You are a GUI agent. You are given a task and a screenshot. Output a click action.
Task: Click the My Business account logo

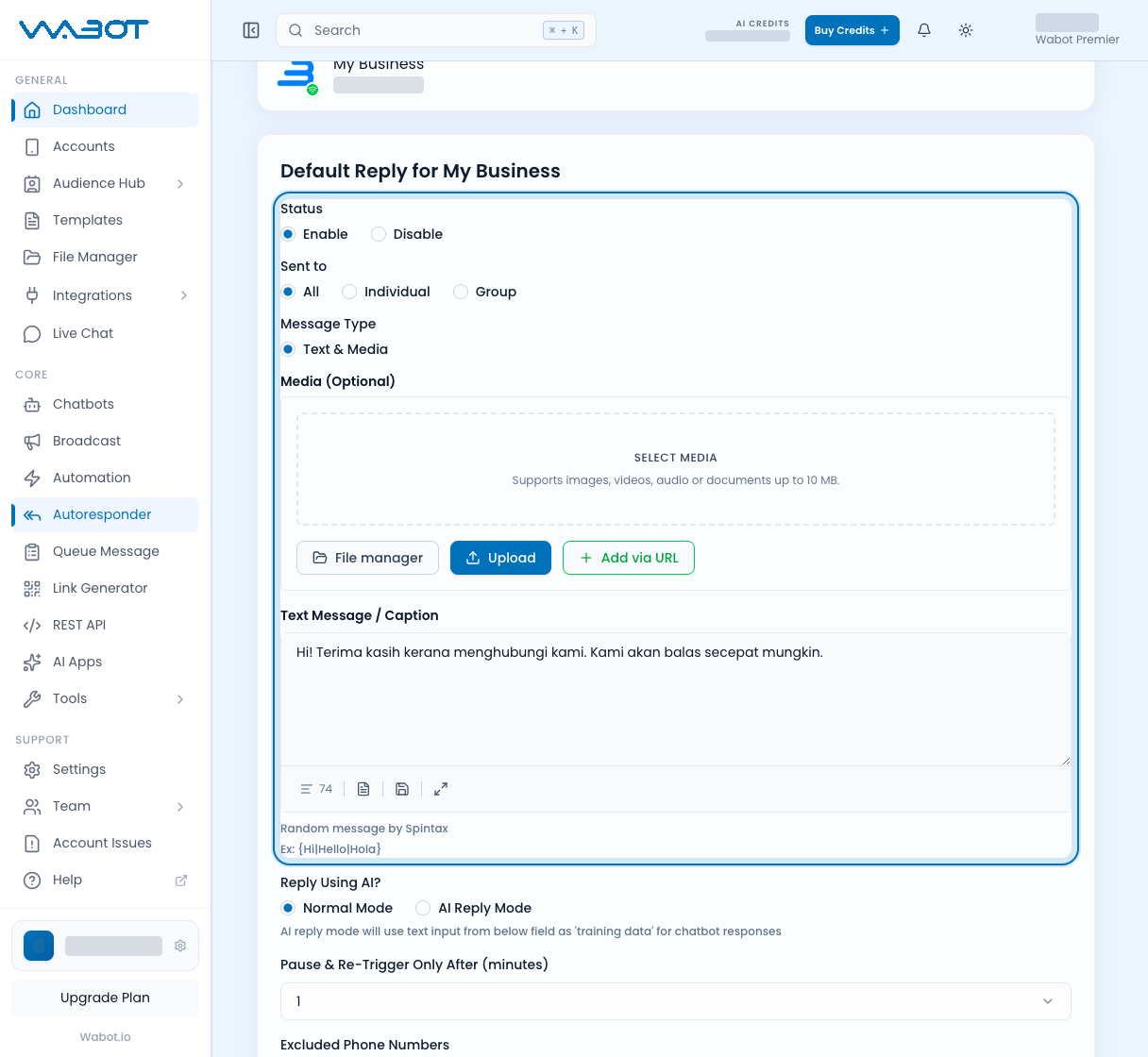point(296,75)
